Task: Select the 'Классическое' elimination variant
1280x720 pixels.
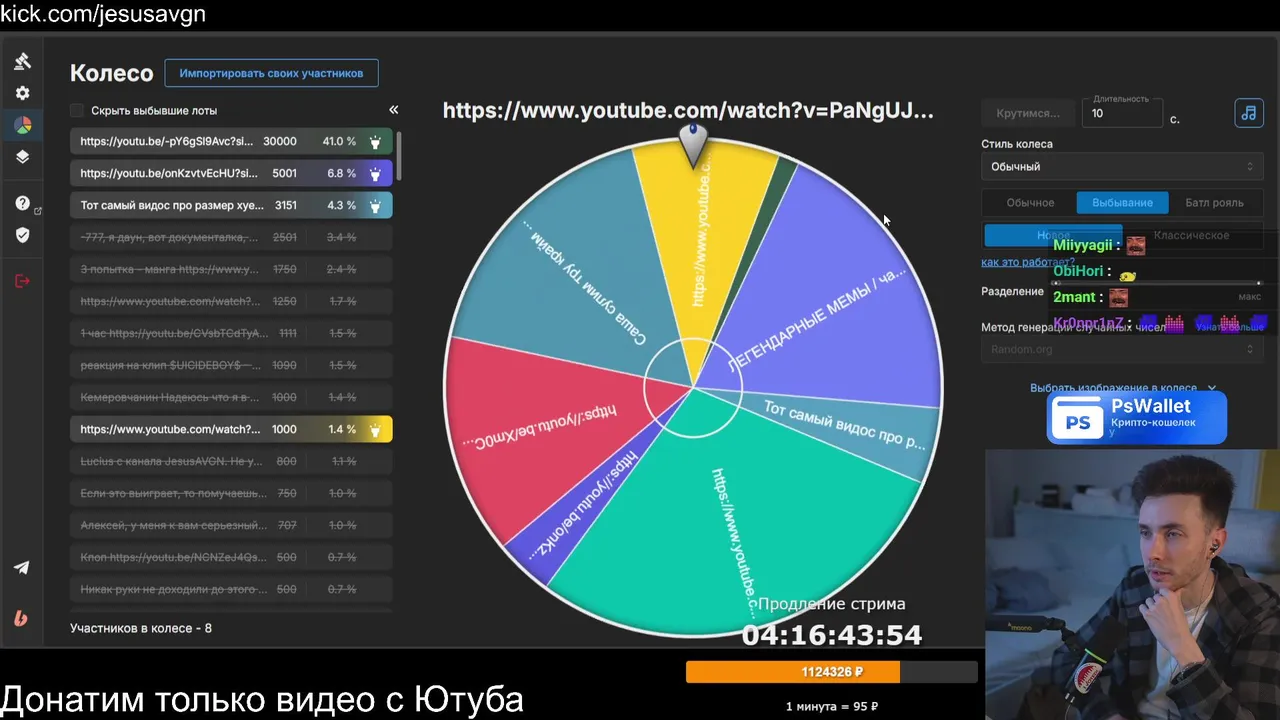Action: click(1191, 236)
